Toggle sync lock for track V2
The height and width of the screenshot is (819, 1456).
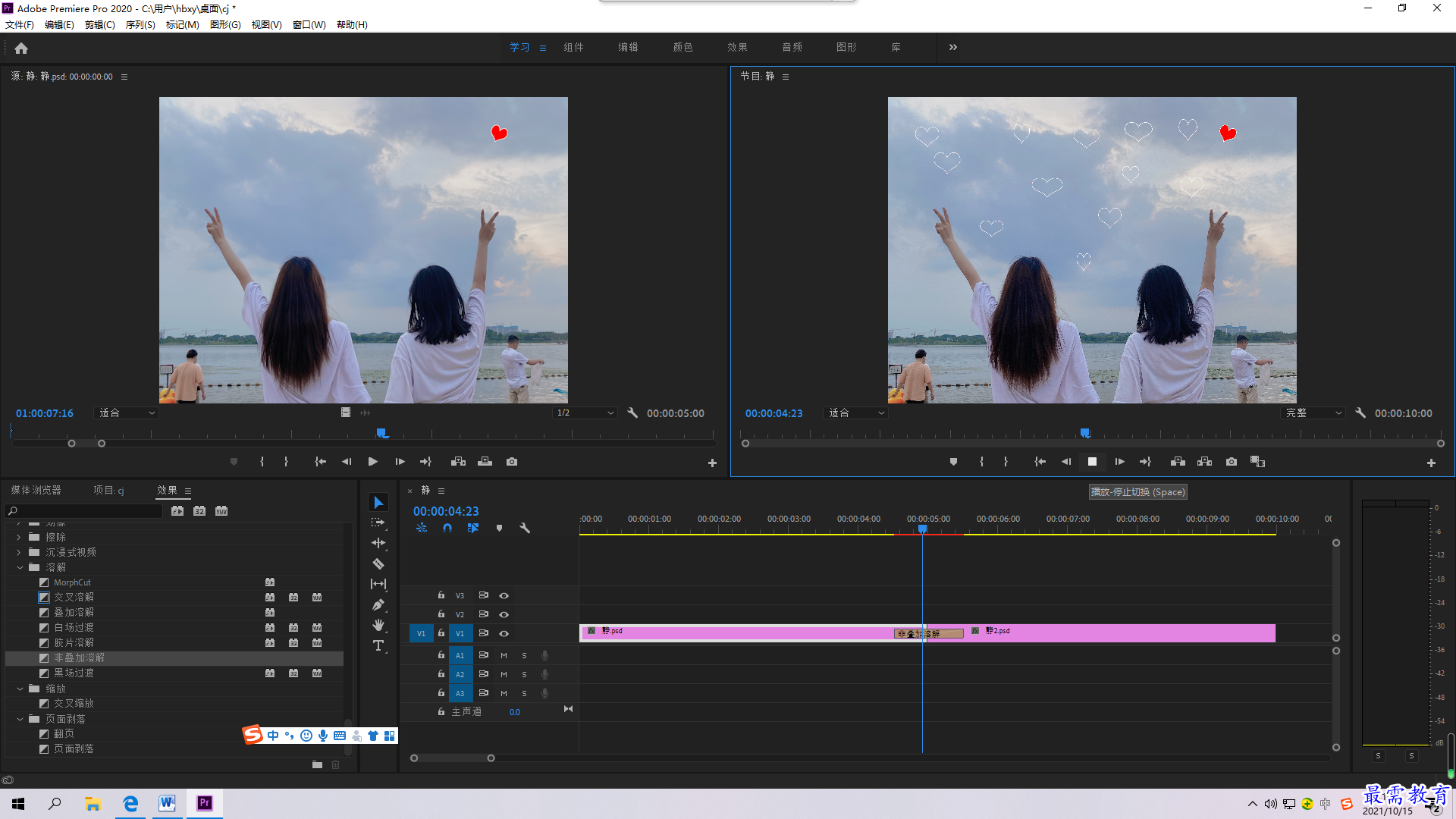483,615
